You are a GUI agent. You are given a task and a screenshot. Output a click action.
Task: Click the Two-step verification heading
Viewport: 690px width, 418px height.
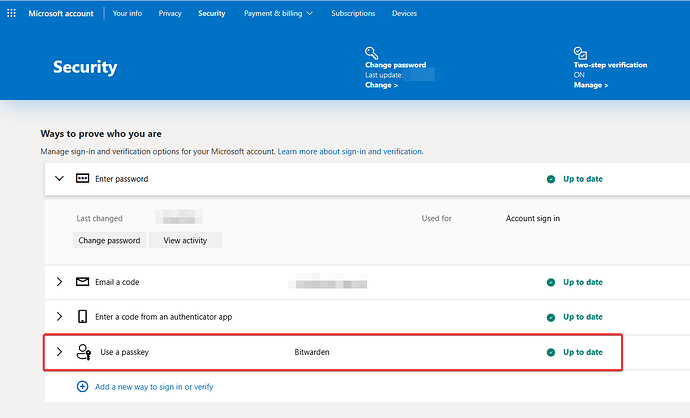point(610,65)
